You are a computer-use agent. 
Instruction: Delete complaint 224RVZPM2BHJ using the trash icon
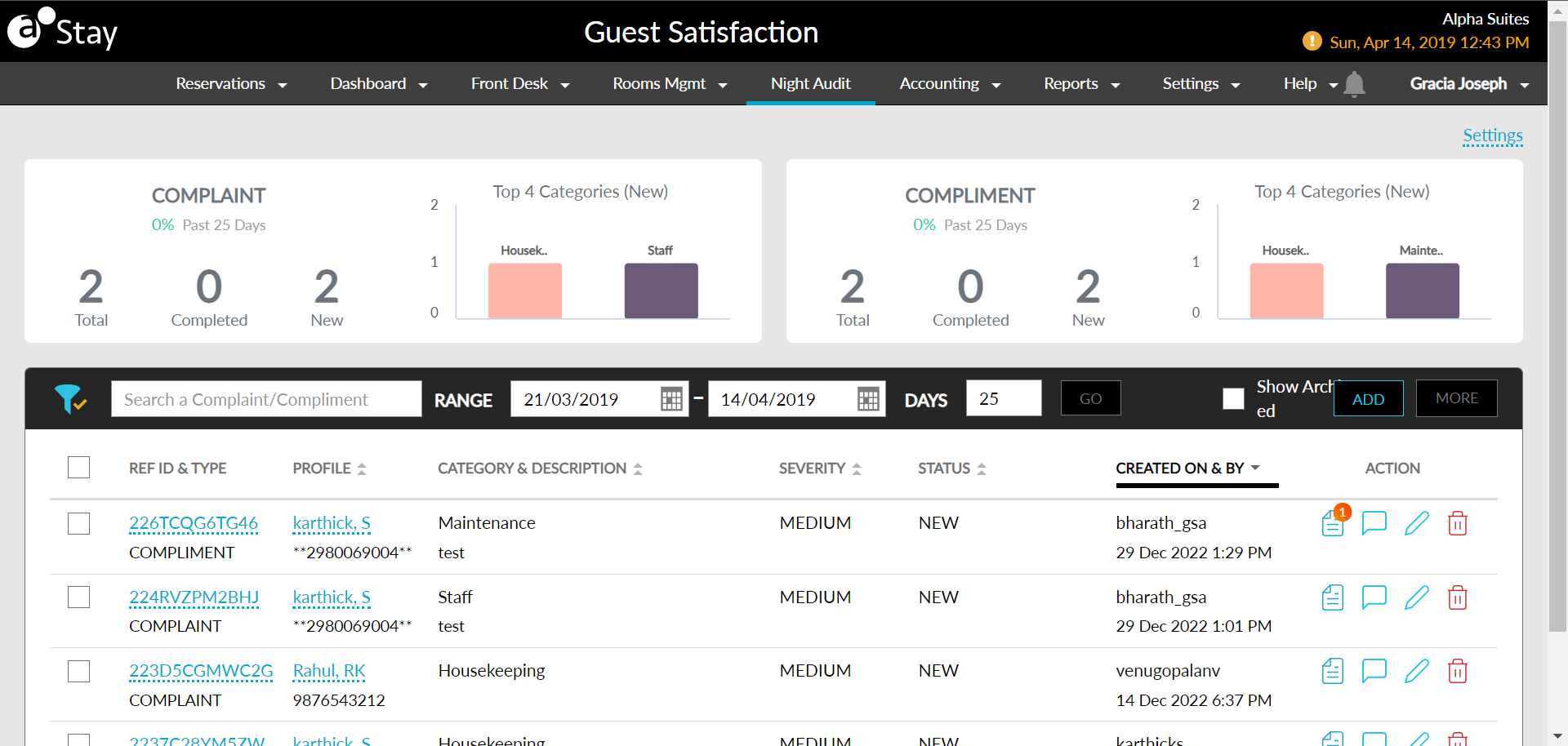point(1459,597)
